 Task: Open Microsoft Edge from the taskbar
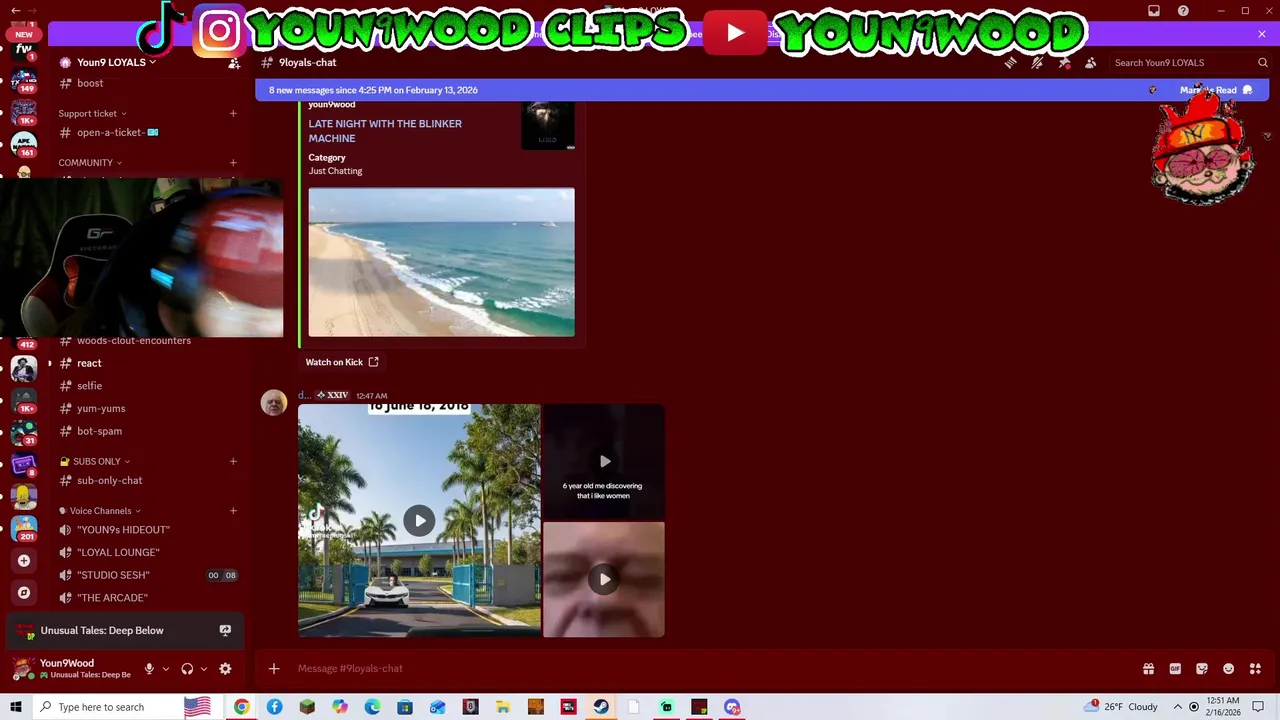point(372,707)
